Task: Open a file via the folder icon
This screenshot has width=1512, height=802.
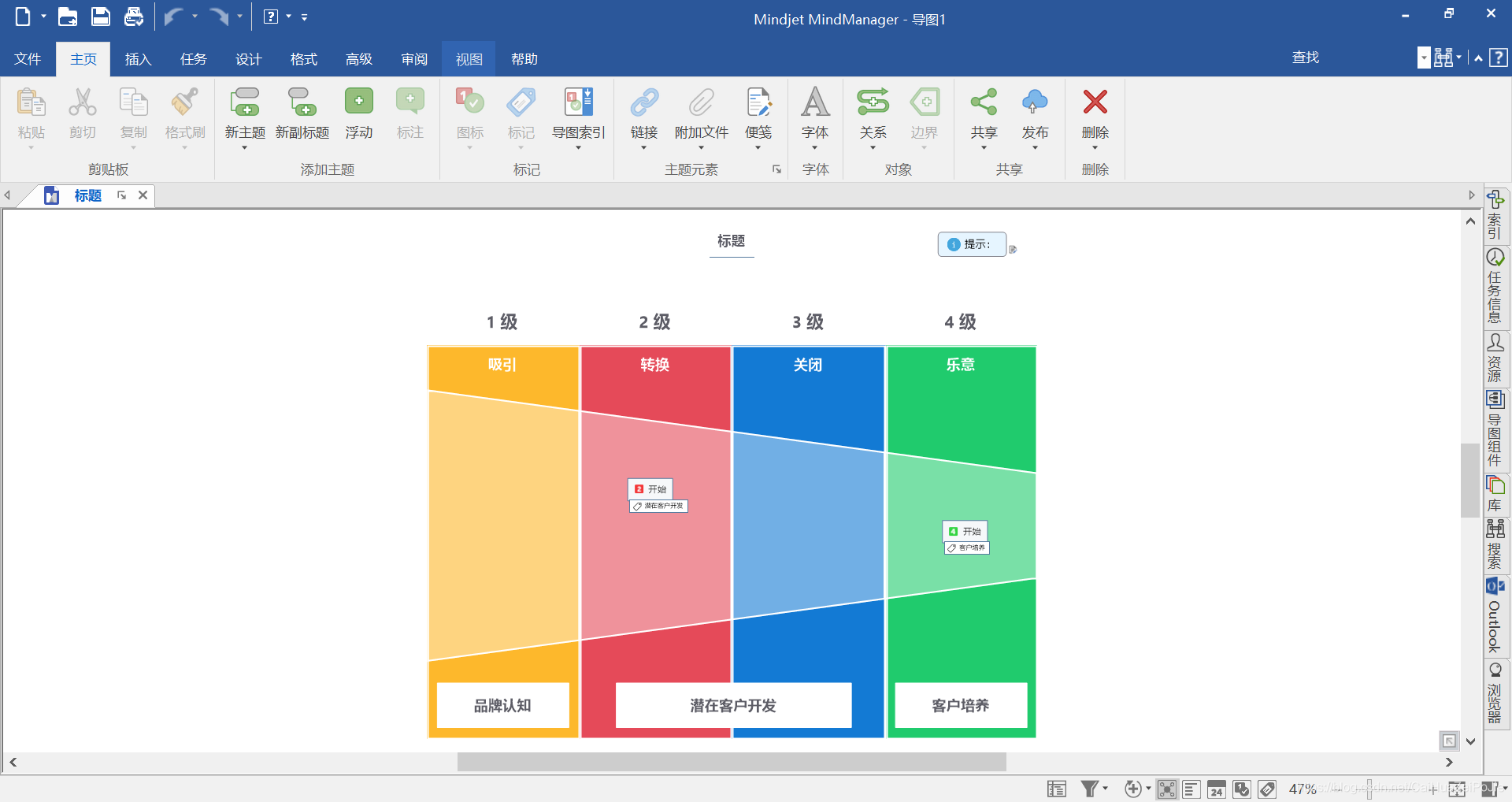Action: pyautogui.click(x=68, y=16)
